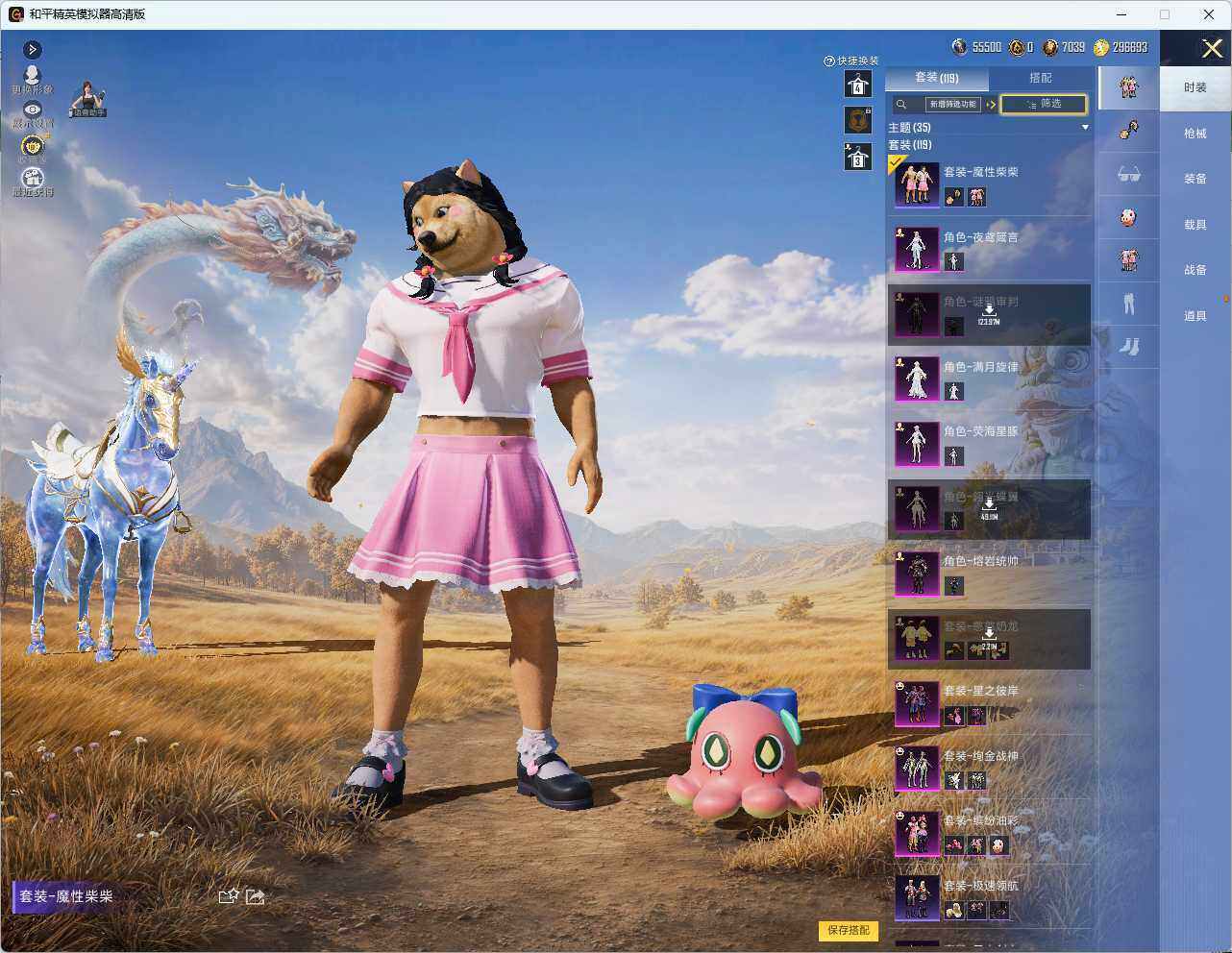Select the 角色-夜莺箴言 character thumbnail
This screenshot has width=1232, height=953.
coord(917,249)
